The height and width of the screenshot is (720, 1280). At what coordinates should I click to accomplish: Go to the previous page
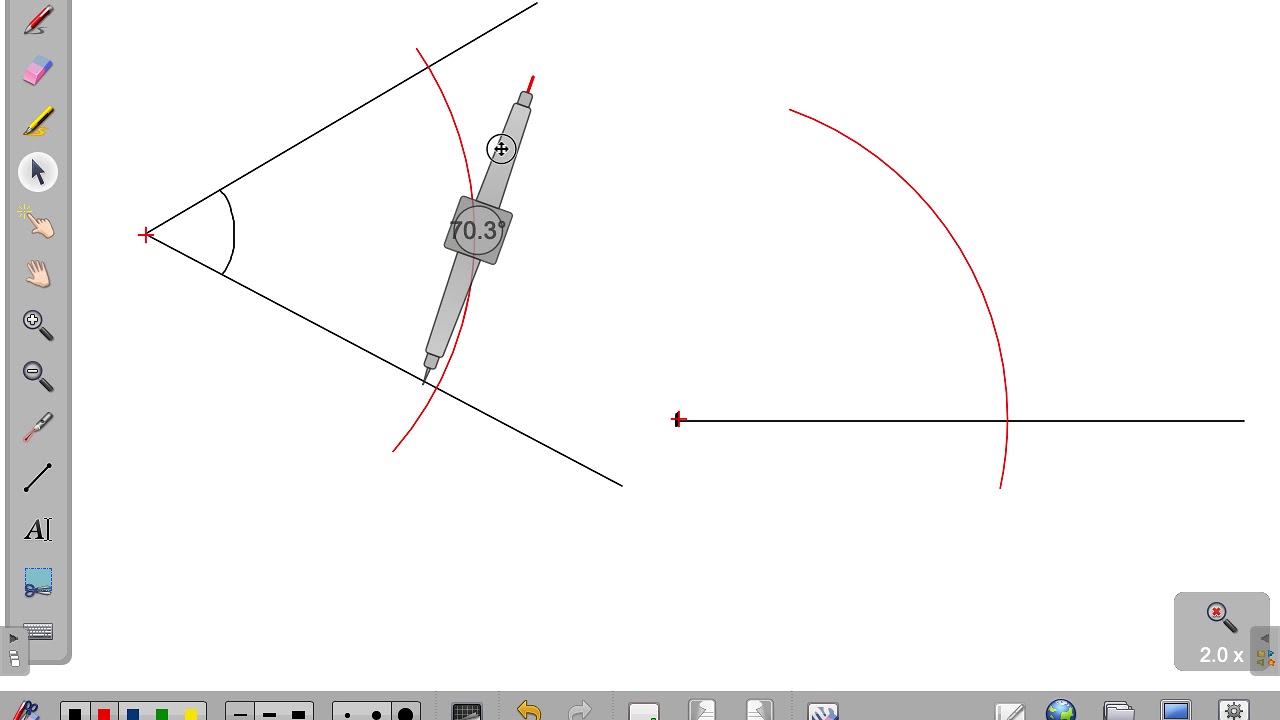click(702, 711)
